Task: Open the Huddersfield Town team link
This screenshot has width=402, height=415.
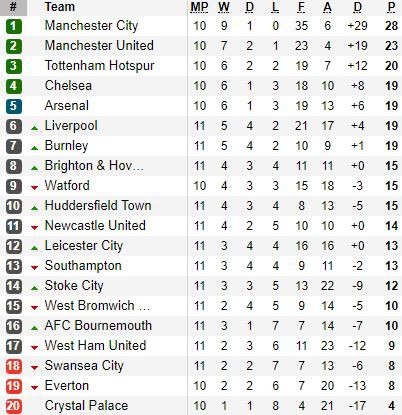Action: pyautogui.click(x=98, y=206)
